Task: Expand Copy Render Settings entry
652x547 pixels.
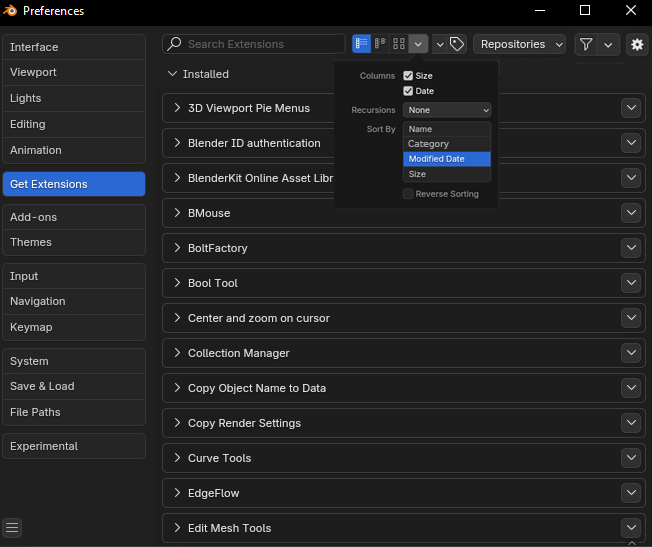Action: [x=177, y=423]
